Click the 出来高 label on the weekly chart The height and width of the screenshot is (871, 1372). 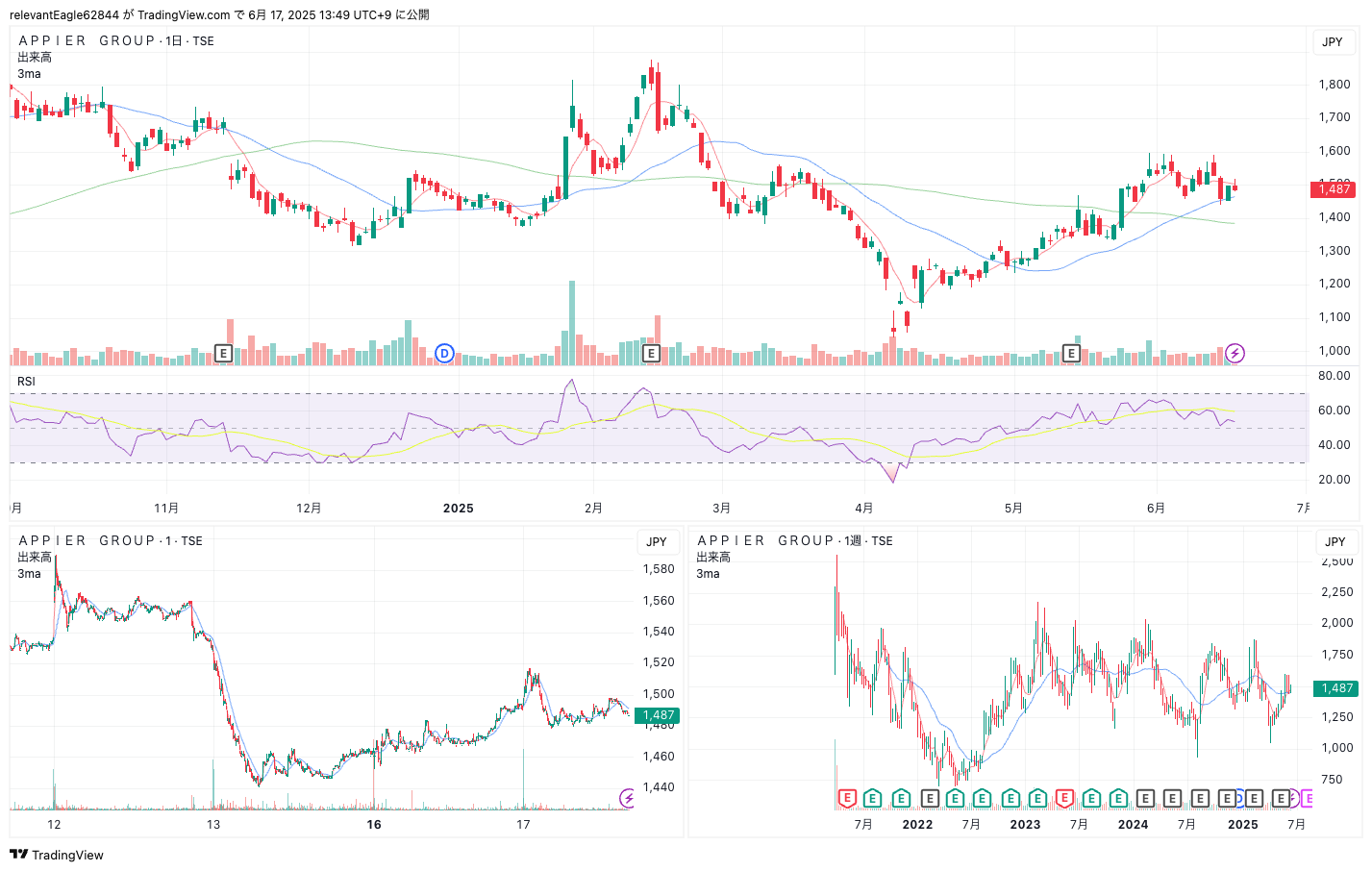tap(713, 557)
